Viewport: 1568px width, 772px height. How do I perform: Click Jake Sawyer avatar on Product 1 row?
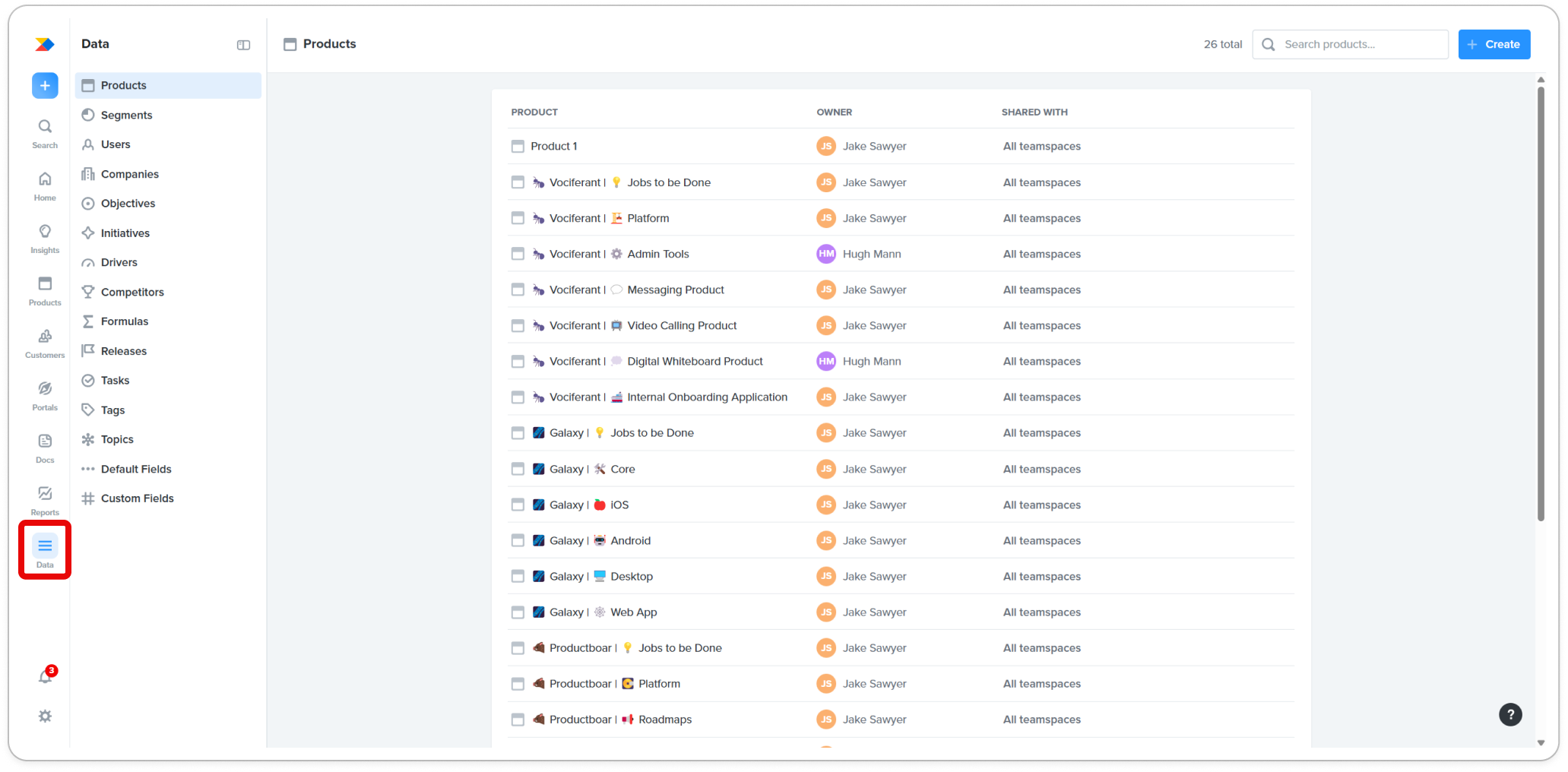pyautogui.click(x=826, y=146)
